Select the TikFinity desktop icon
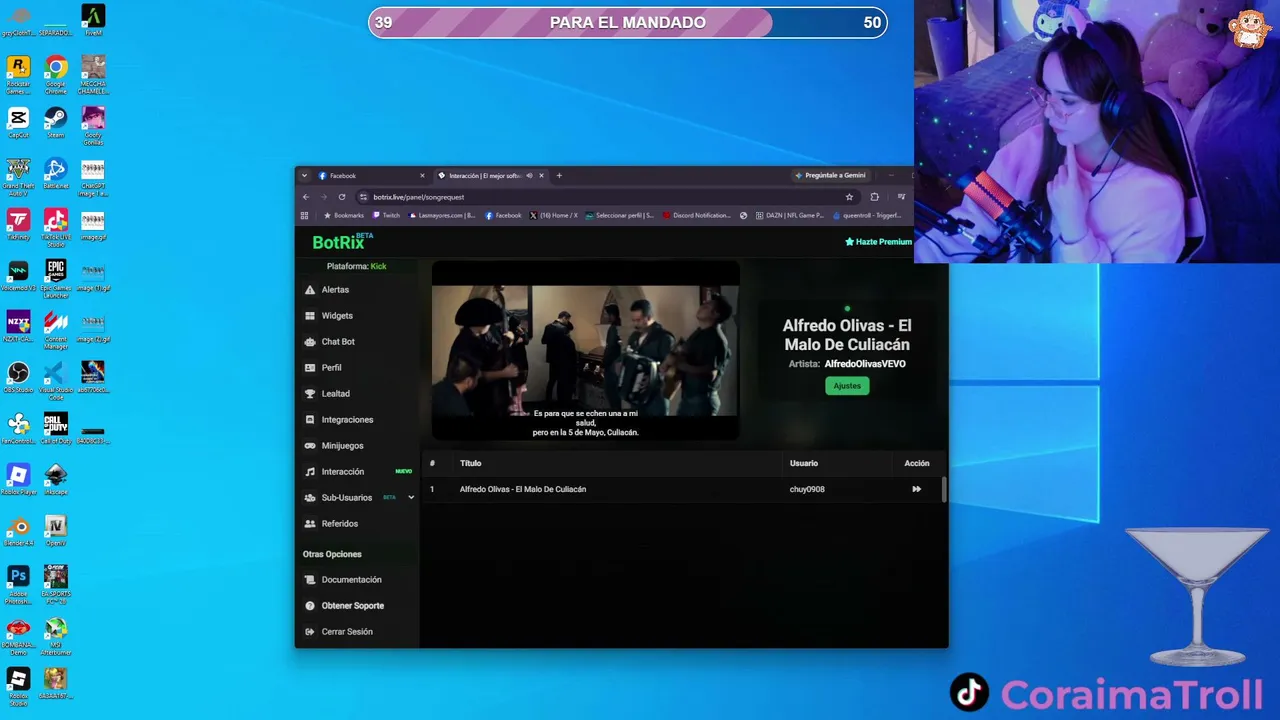Screen dimensions: 1280x720 (18, 225)
